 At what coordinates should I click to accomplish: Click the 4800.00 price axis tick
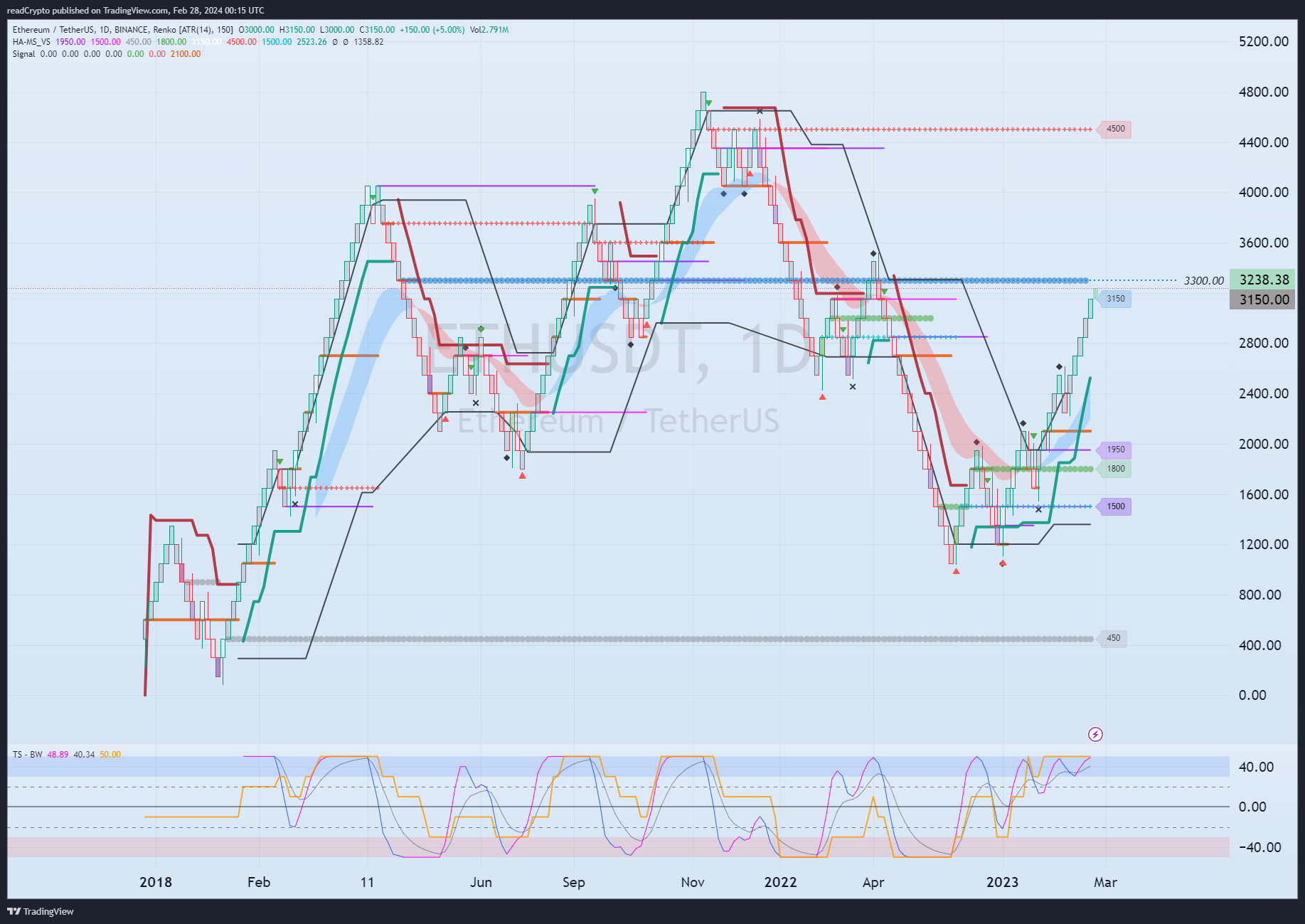pyautogui.click(x=1263, y=92)
